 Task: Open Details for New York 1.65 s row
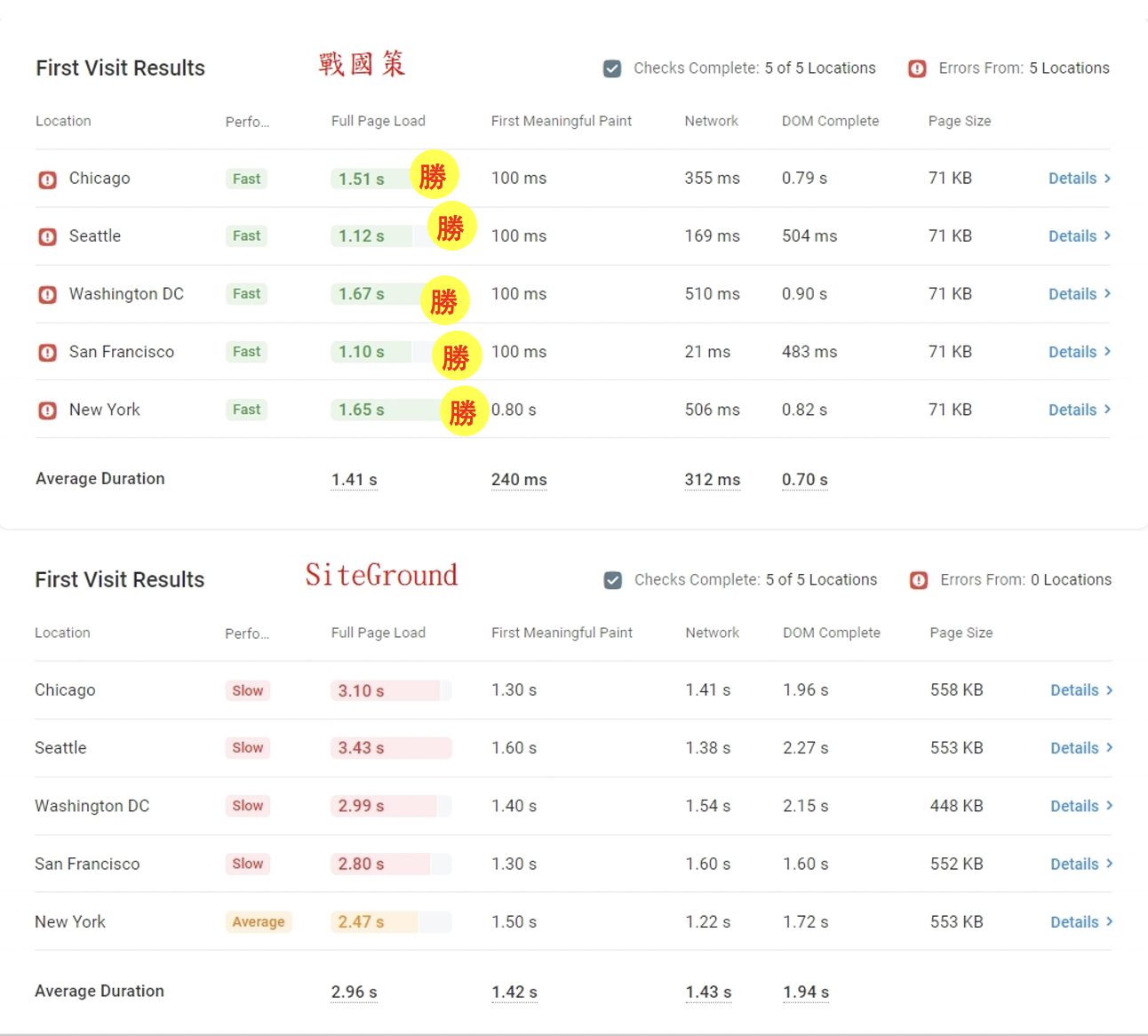click(1080, 410)
